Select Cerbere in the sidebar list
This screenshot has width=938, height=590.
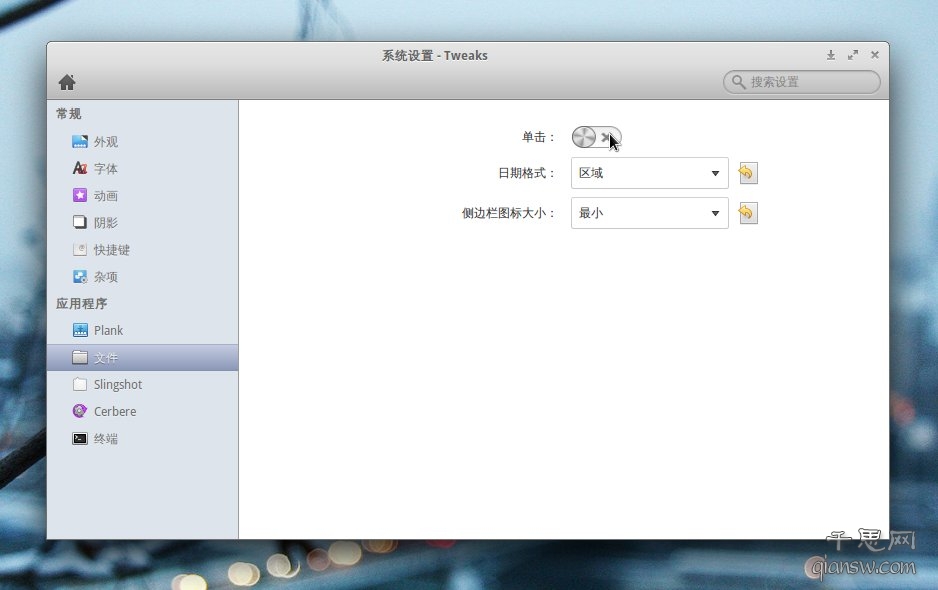coord(142,411)
